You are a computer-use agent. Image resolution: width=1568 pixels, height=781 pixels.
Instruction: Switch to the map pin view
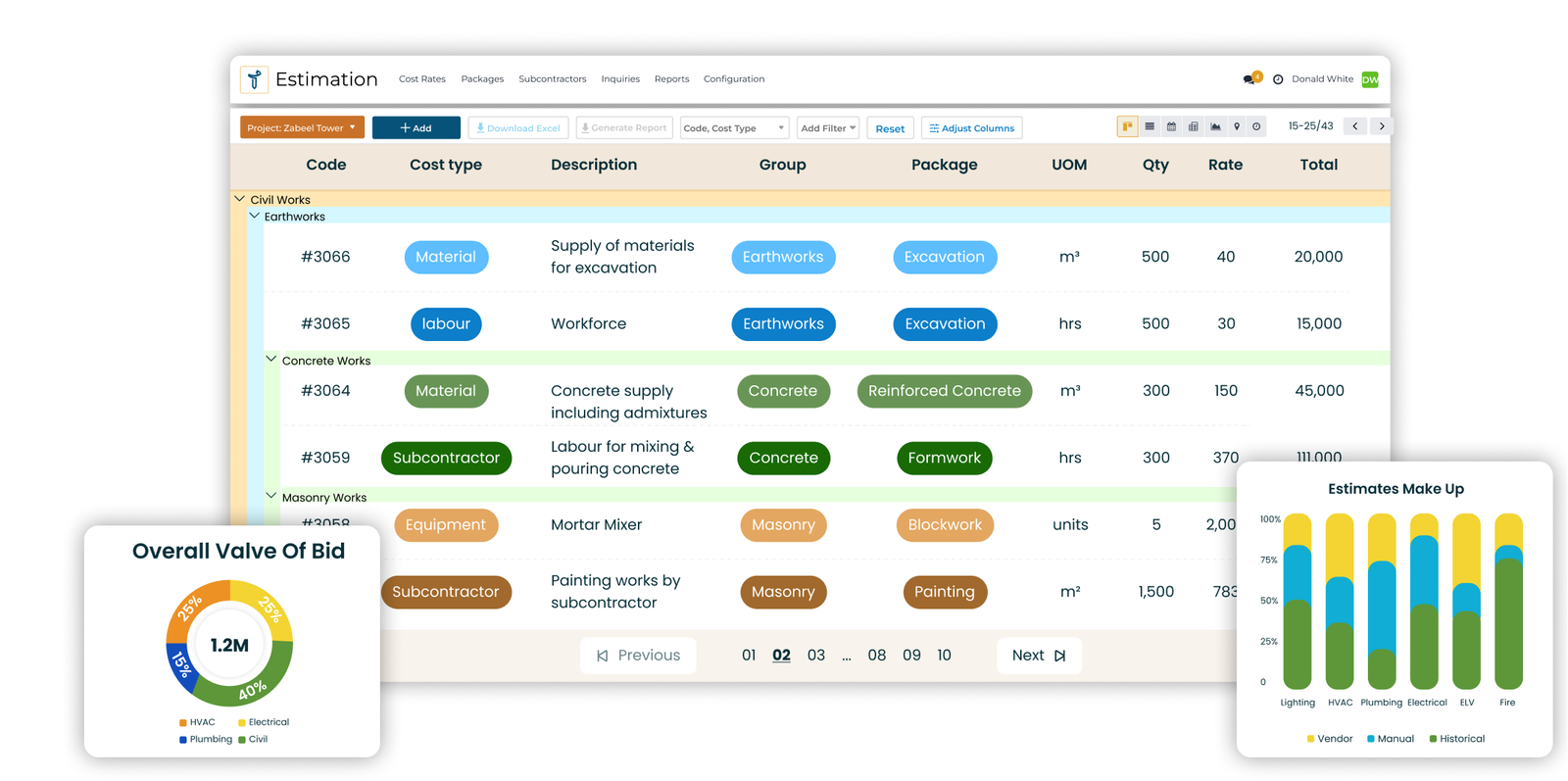1237,126
